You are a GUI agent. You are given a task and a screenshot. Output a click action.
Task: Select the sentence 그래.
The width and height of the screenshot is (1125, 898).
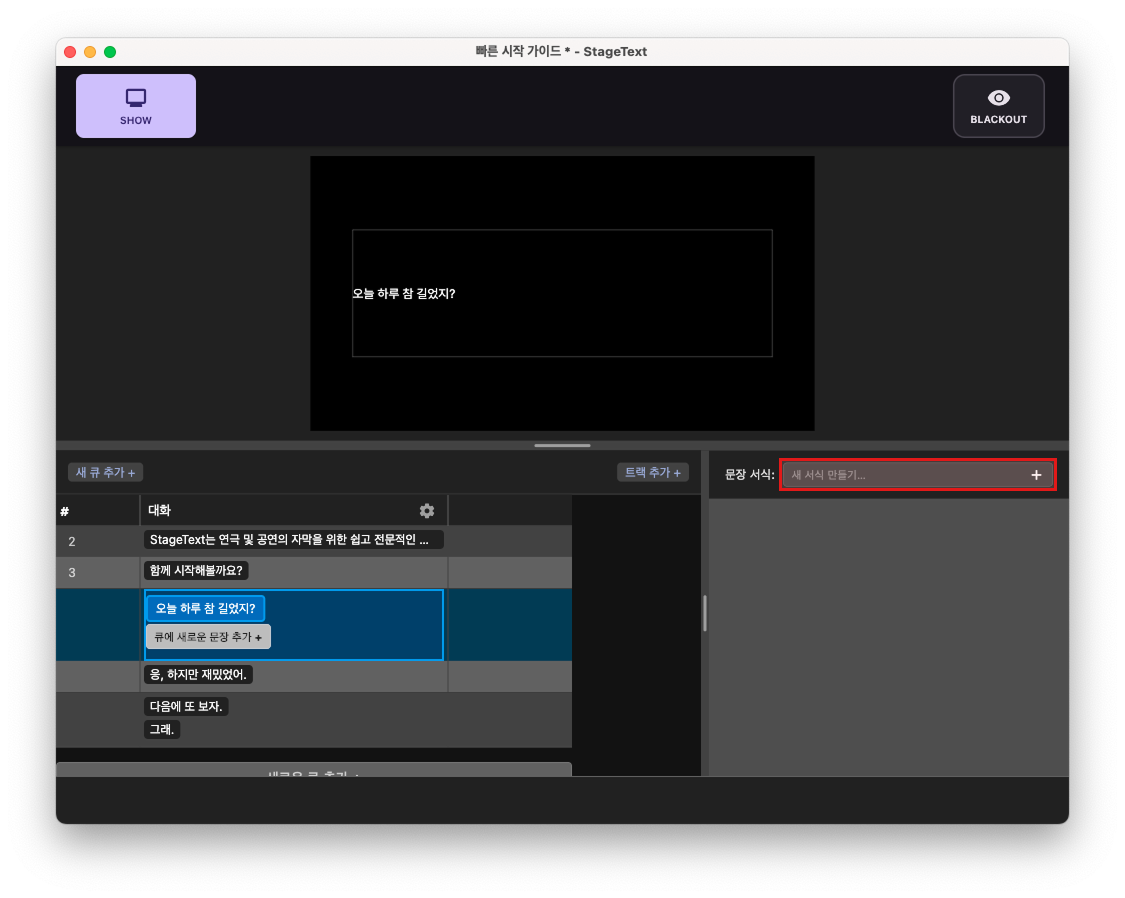[x=161, y=729]
